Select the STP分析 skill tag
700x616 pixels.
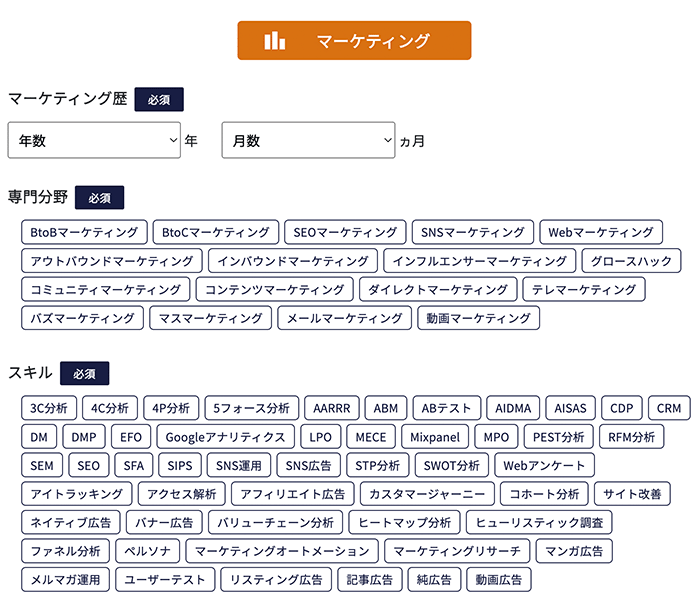[x=378, y=465]
